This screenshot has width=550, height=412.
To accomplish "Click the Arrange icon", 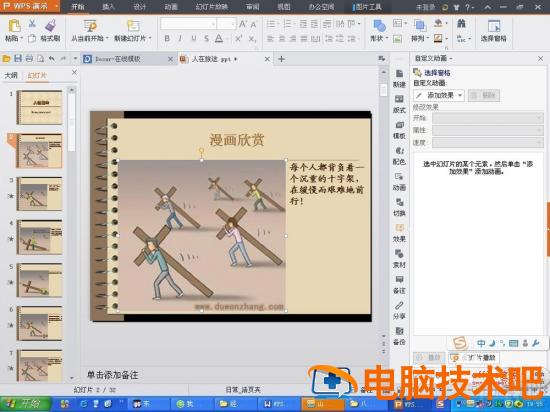I will coord(420,26).
